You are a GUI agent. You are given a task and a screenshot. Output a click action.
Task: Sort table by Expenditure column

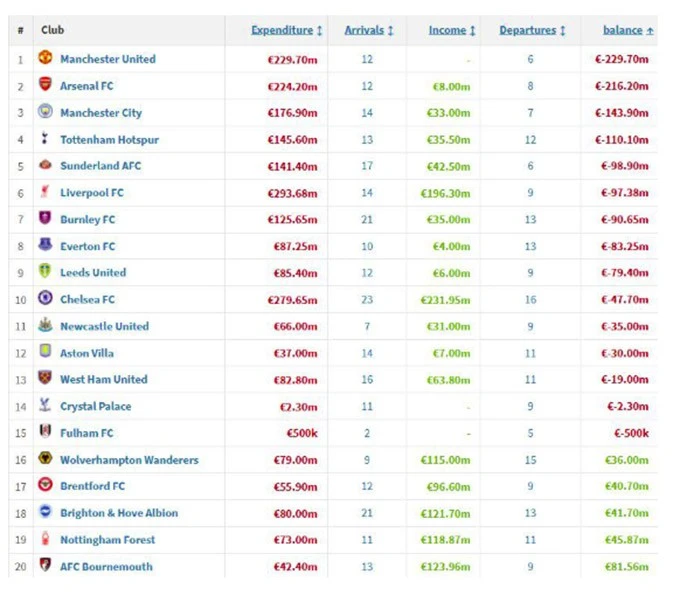[286, 31]
